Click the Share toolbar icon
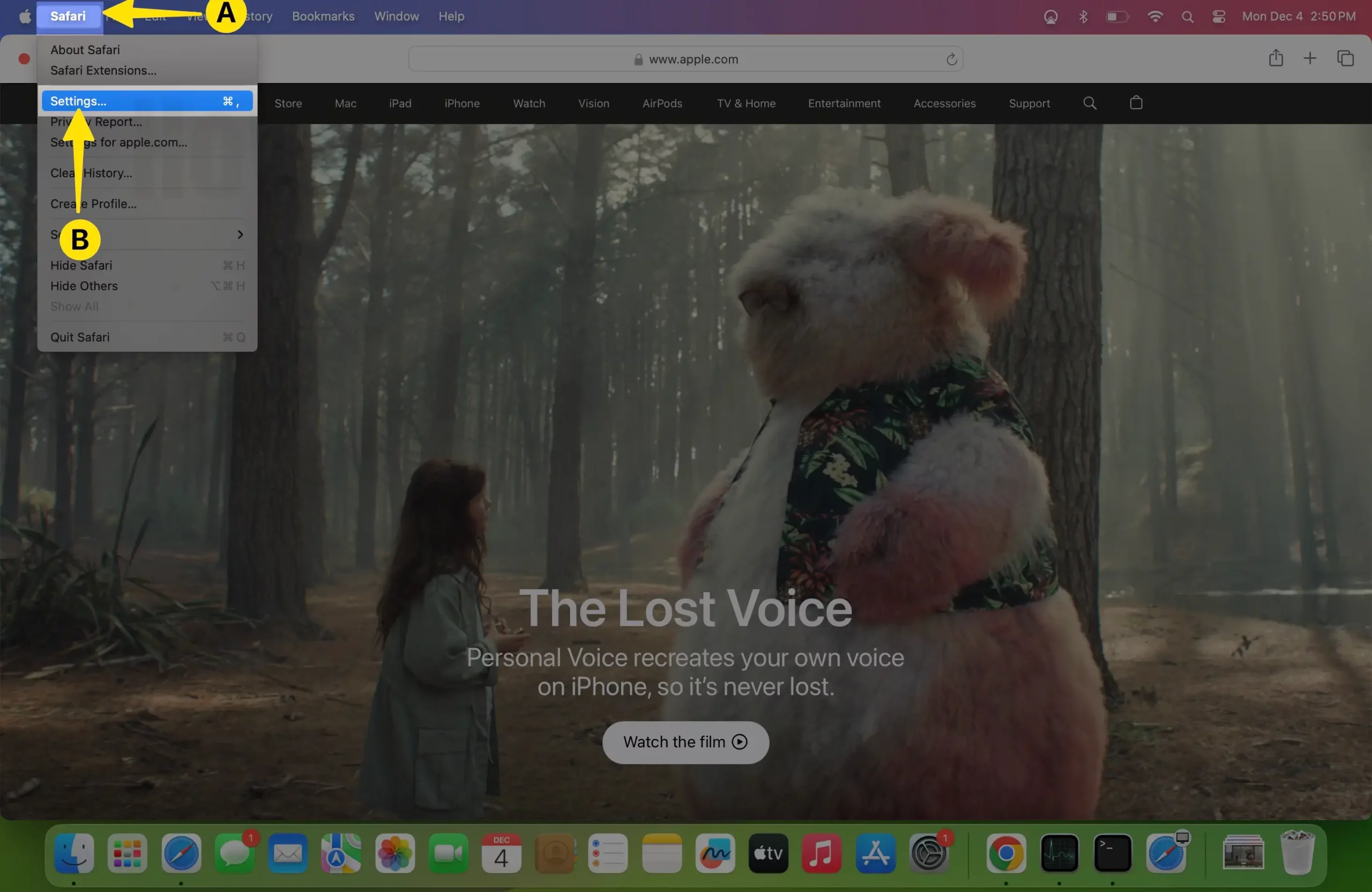Image resolution: width=1372 pixels, height=892 pixels. coord(1276,58)
